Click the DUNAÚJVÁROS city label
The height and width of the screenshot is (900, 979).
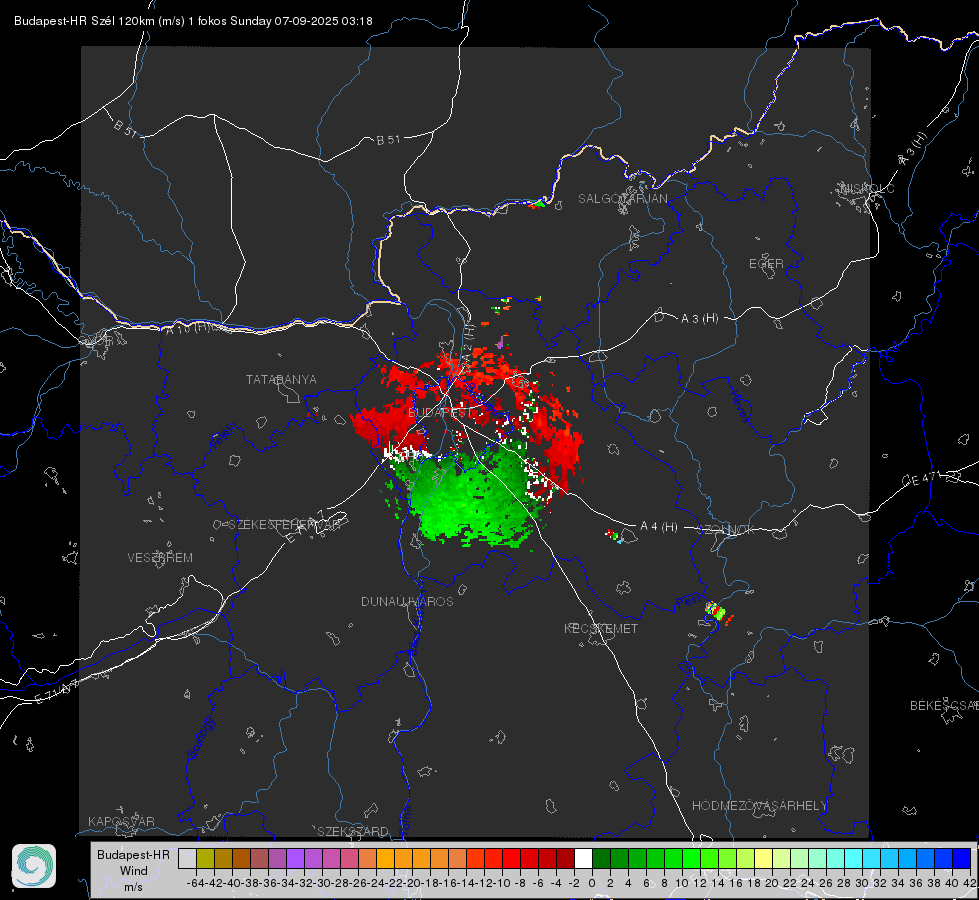tap(407, 601)
